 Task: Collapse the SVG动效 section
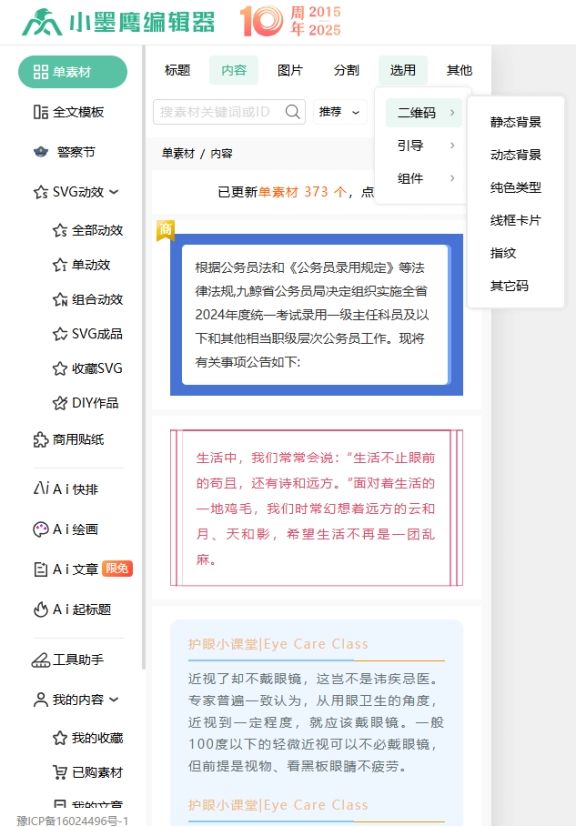pyautogui.click(x=114, y=192)
